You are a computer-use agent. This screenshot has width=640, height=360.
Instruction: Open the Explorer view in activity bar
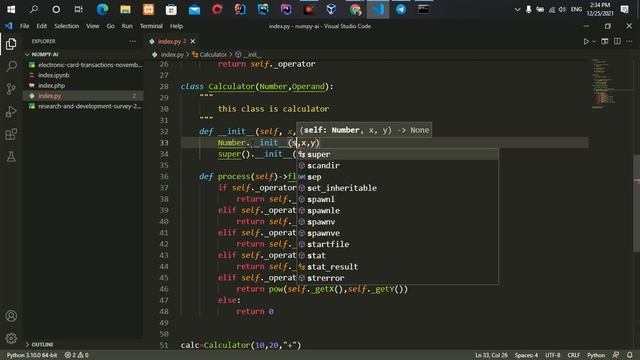(11, 44)
